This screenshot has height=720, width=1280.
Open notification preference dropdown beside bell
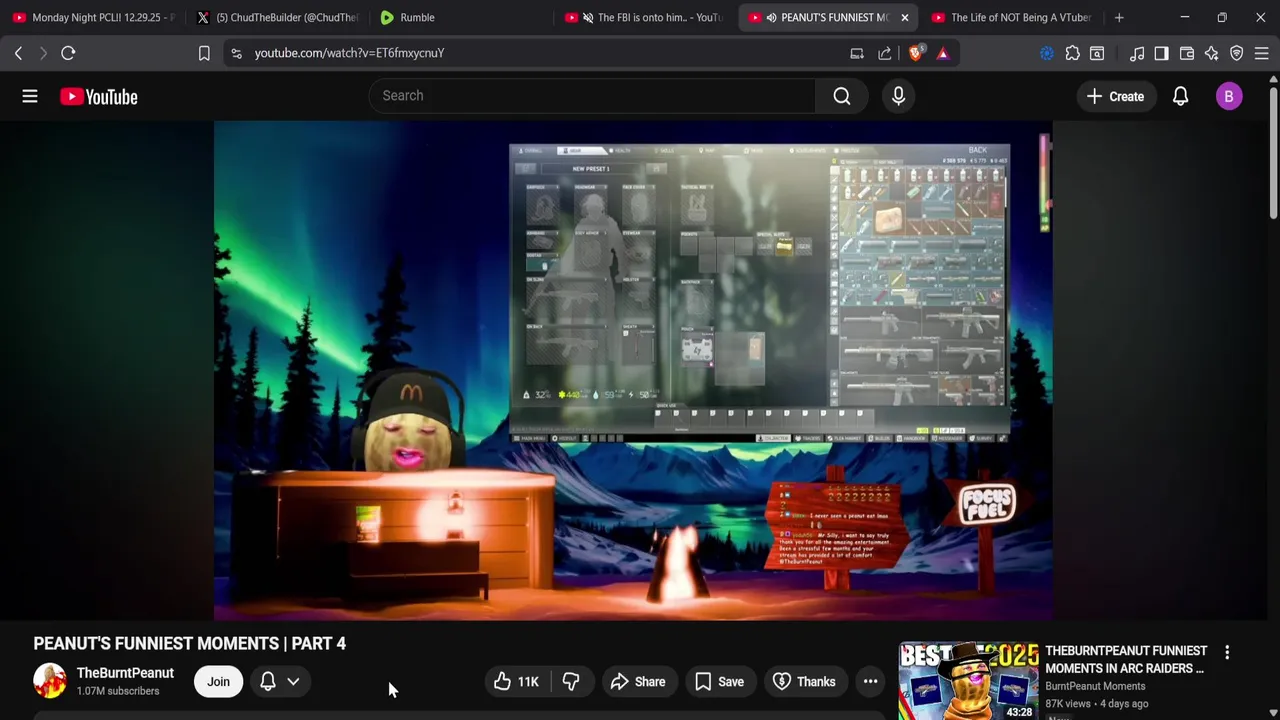293,682
